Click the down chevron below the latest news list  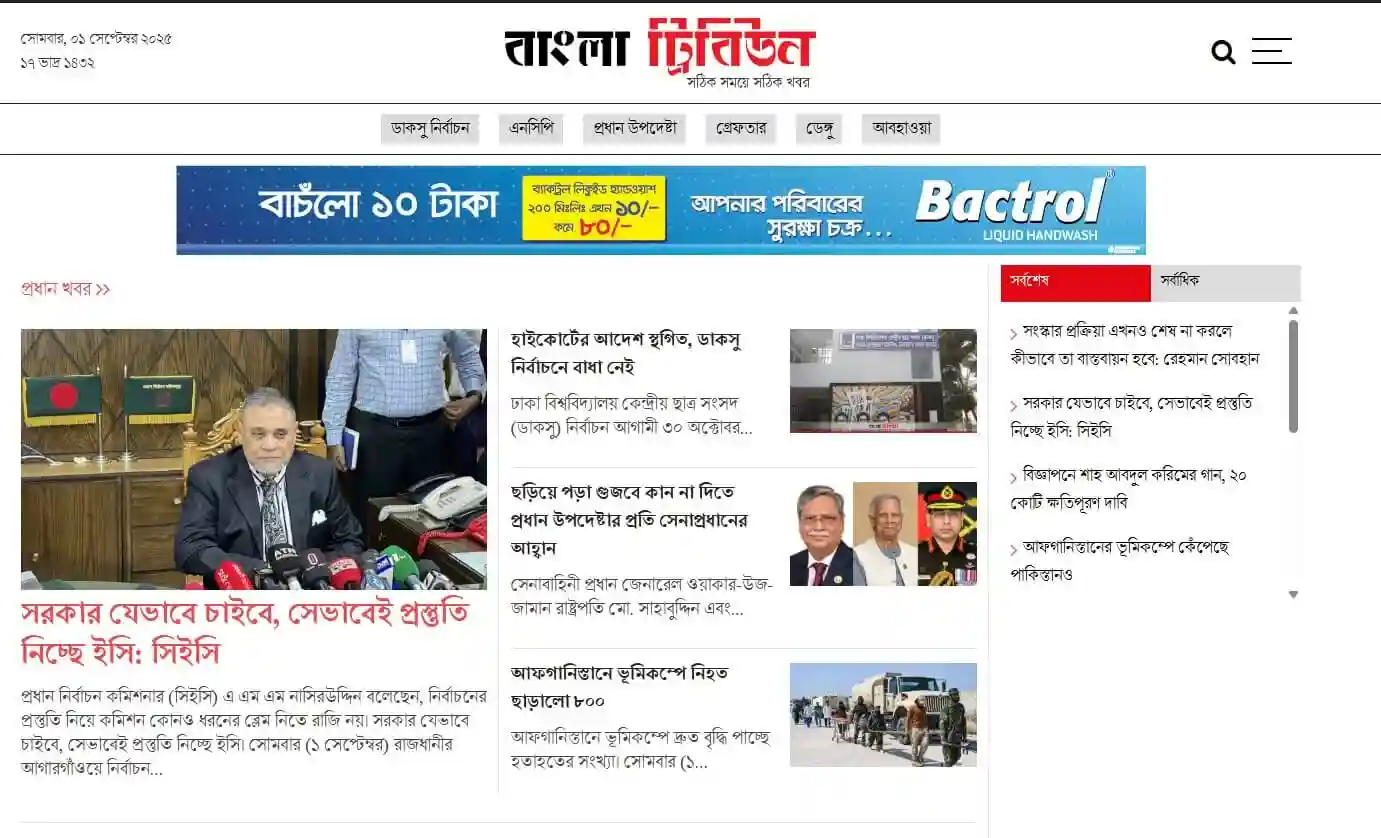coord(1294,594)
